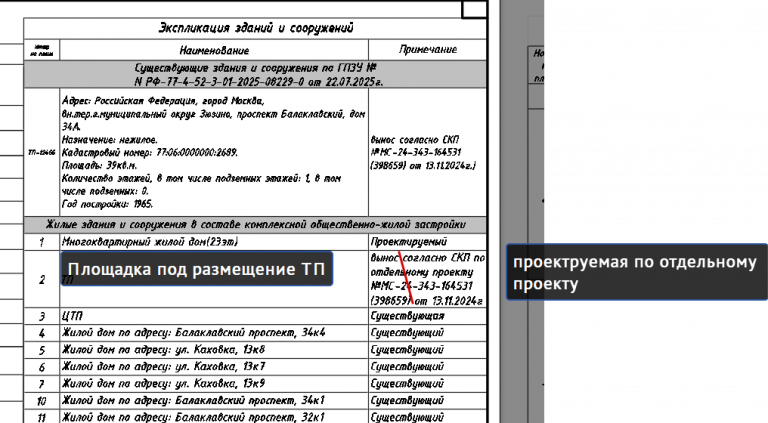
Task: Click 'Существующий' note in the 32к1 row
Action: point(407,417)
